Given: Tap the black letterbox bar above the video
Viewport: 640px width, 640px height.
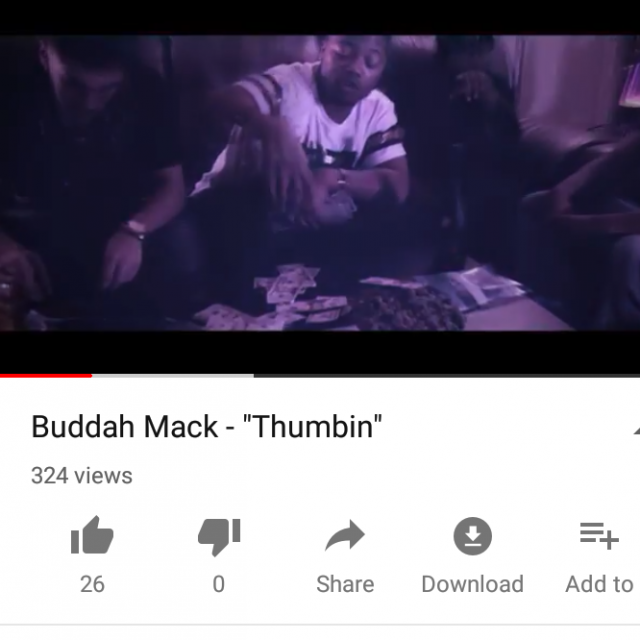Looking at the screenshot, I should (320, 17).
